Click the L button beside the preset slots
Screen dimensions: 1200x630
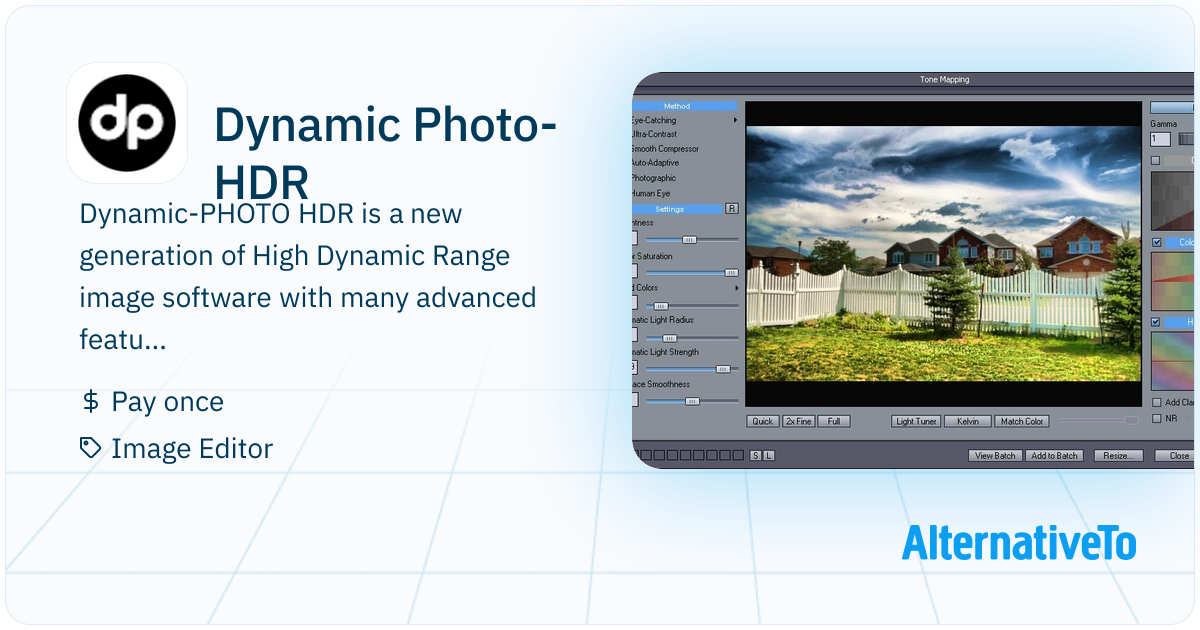coord(769,456)
